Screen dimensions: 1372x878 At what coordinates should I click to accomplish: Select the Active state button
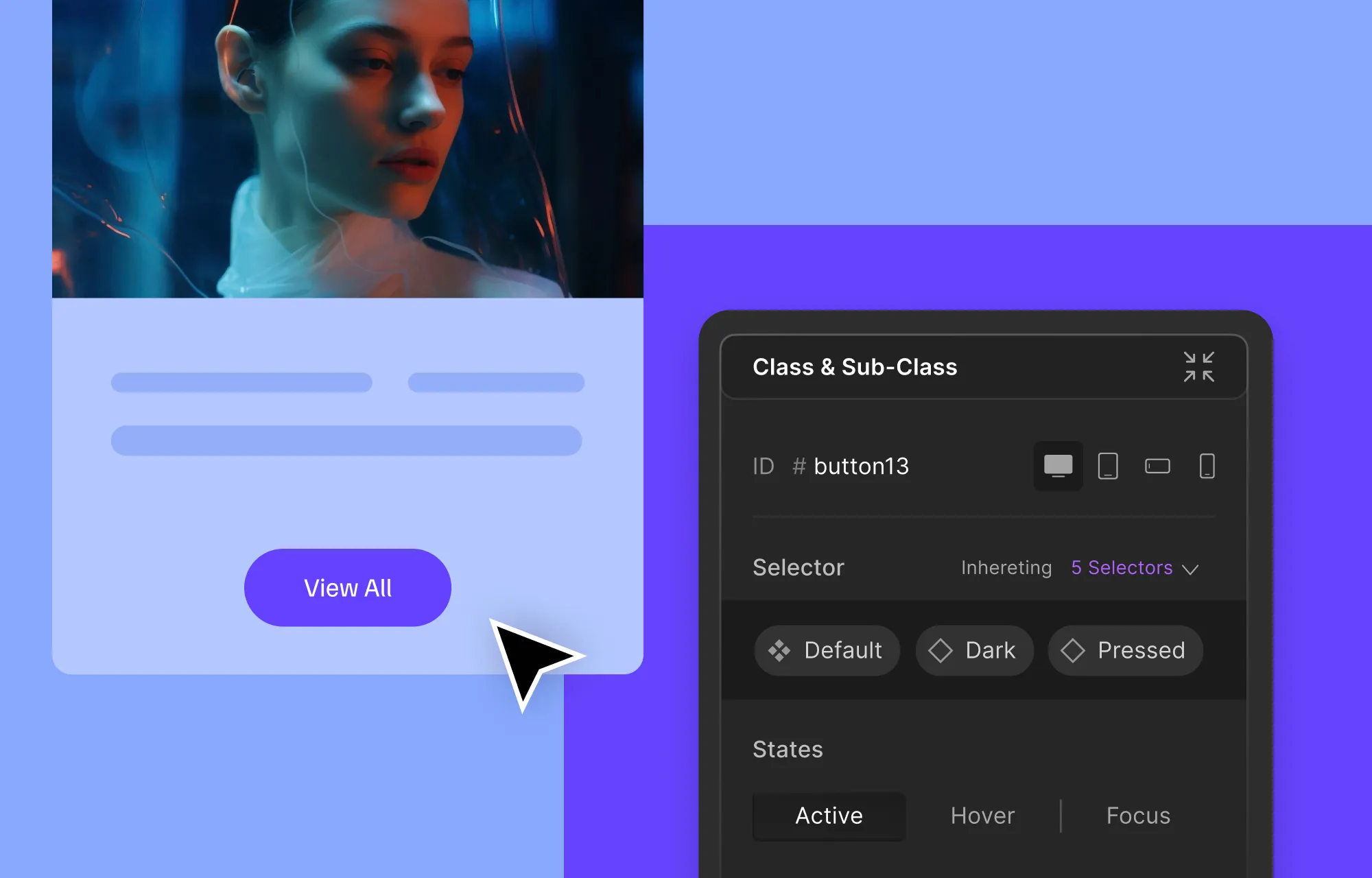pos(829,815)
